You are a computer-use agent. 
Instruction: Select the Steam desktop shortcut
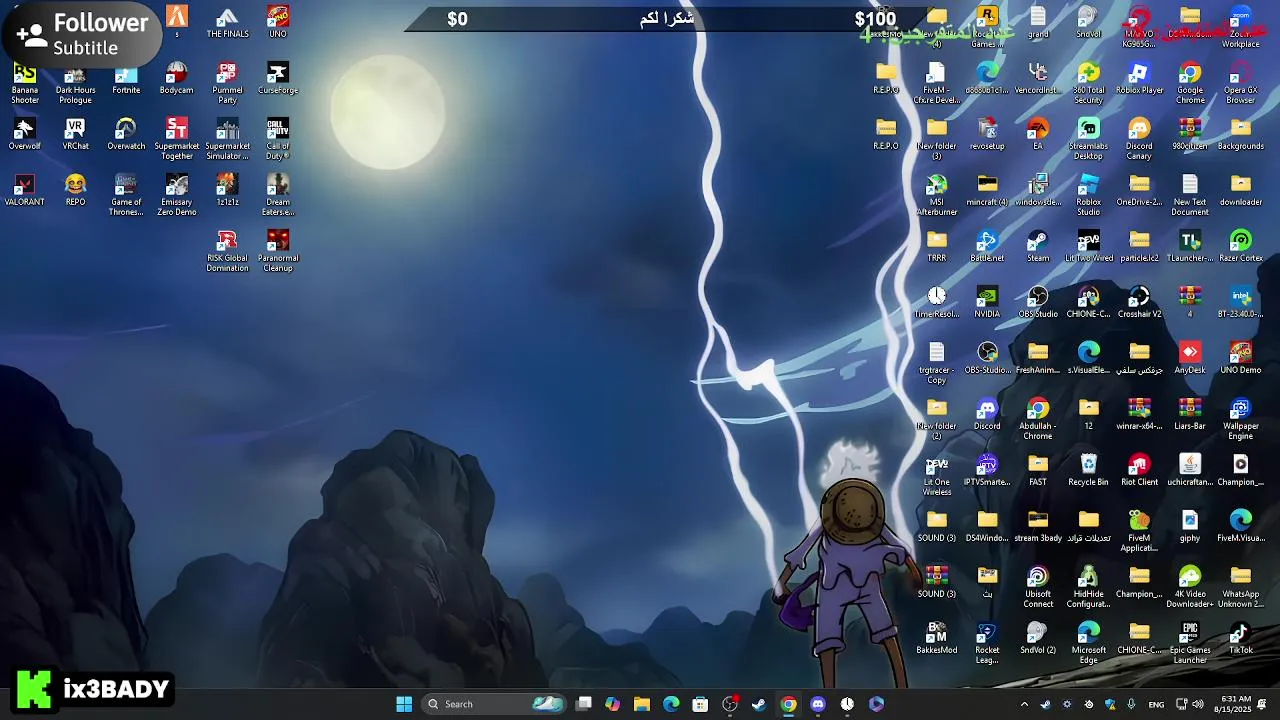1038,247
